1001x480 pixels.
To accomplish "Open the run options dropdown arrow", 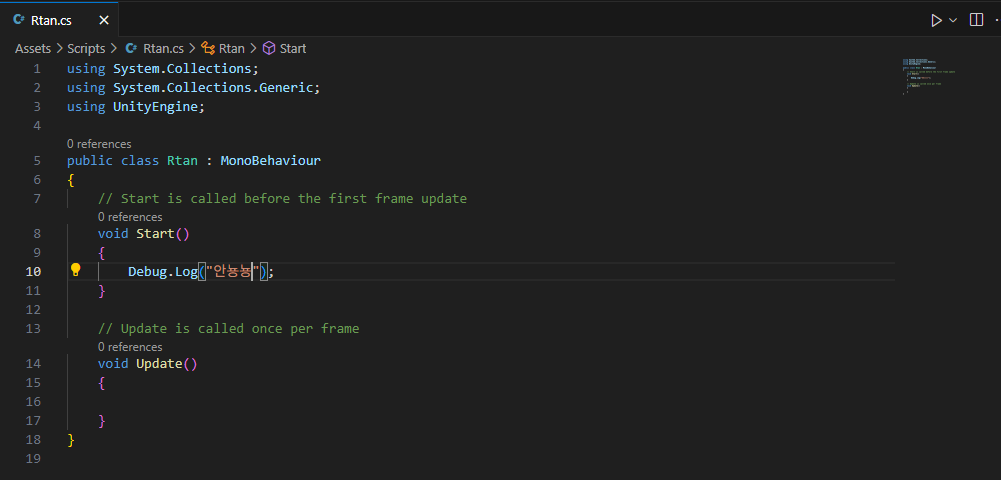I will [x=953, y=20].
